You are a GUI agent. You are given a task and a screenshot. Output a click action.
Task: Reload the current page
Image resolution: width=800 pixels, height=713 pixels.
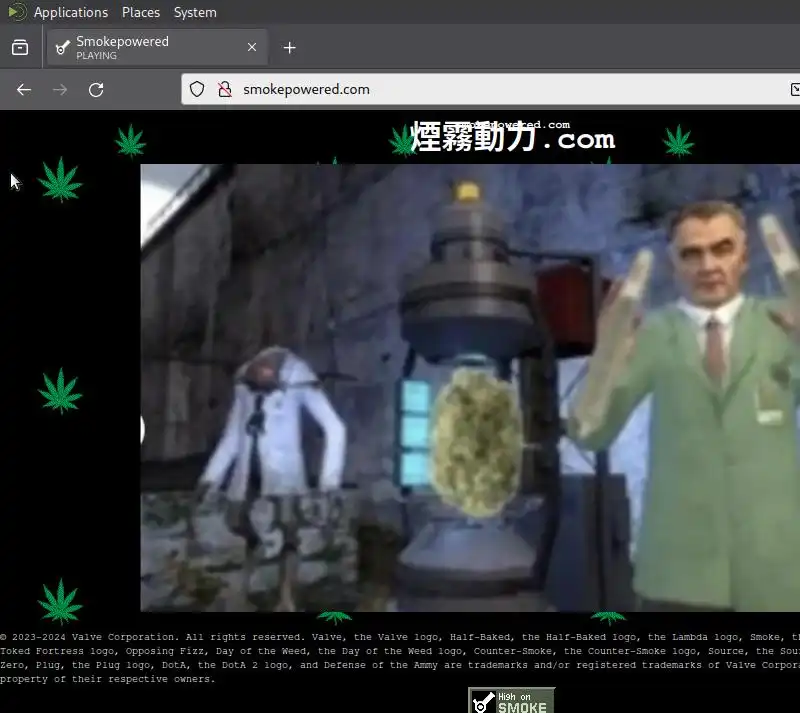point(96,90)
